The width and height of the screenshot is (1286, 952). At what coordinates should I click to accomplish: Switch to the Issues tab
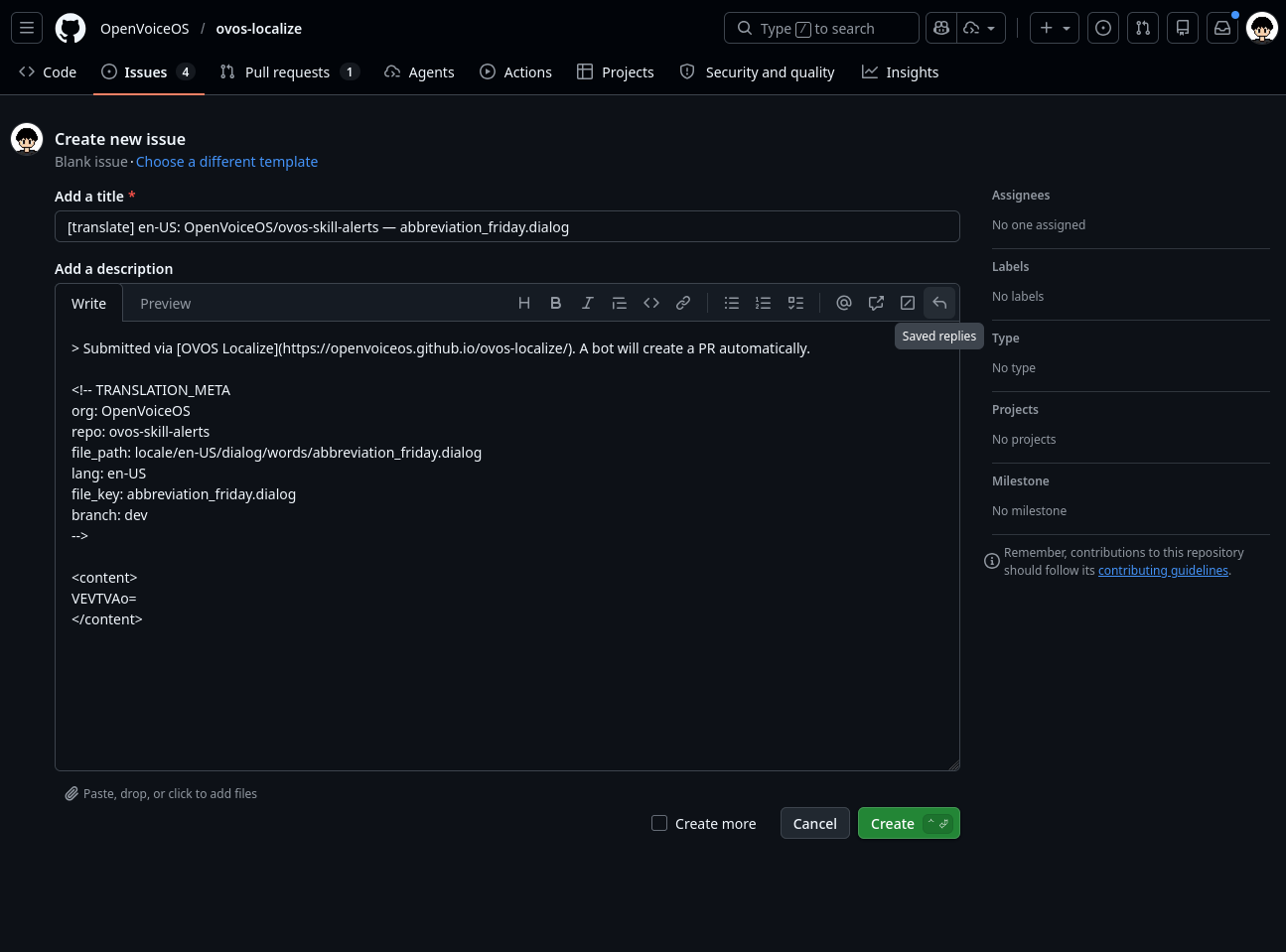point(148,71)
